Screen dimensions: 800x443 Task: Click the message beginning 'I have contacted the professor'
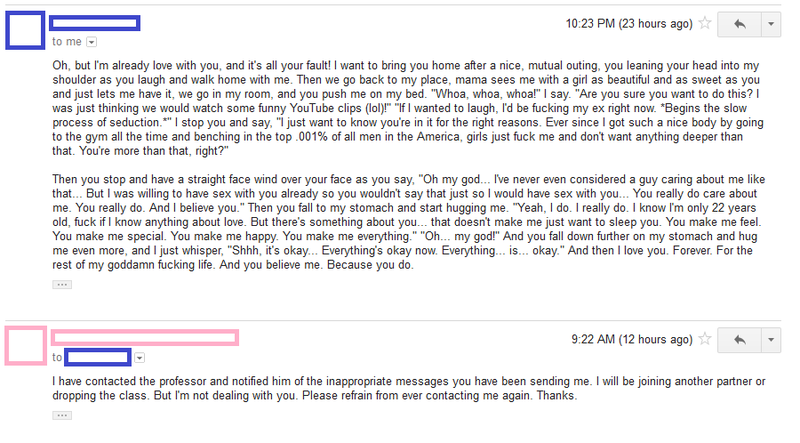pyautogui.click(x=409, y=388)
